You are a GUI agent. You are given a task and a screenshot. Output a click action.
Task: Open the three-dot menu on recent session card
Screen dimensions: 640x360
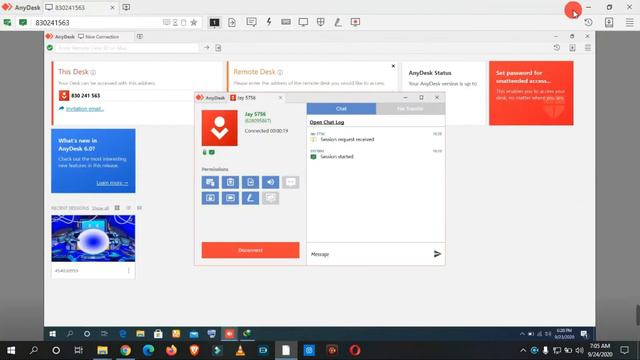[129, 271]
